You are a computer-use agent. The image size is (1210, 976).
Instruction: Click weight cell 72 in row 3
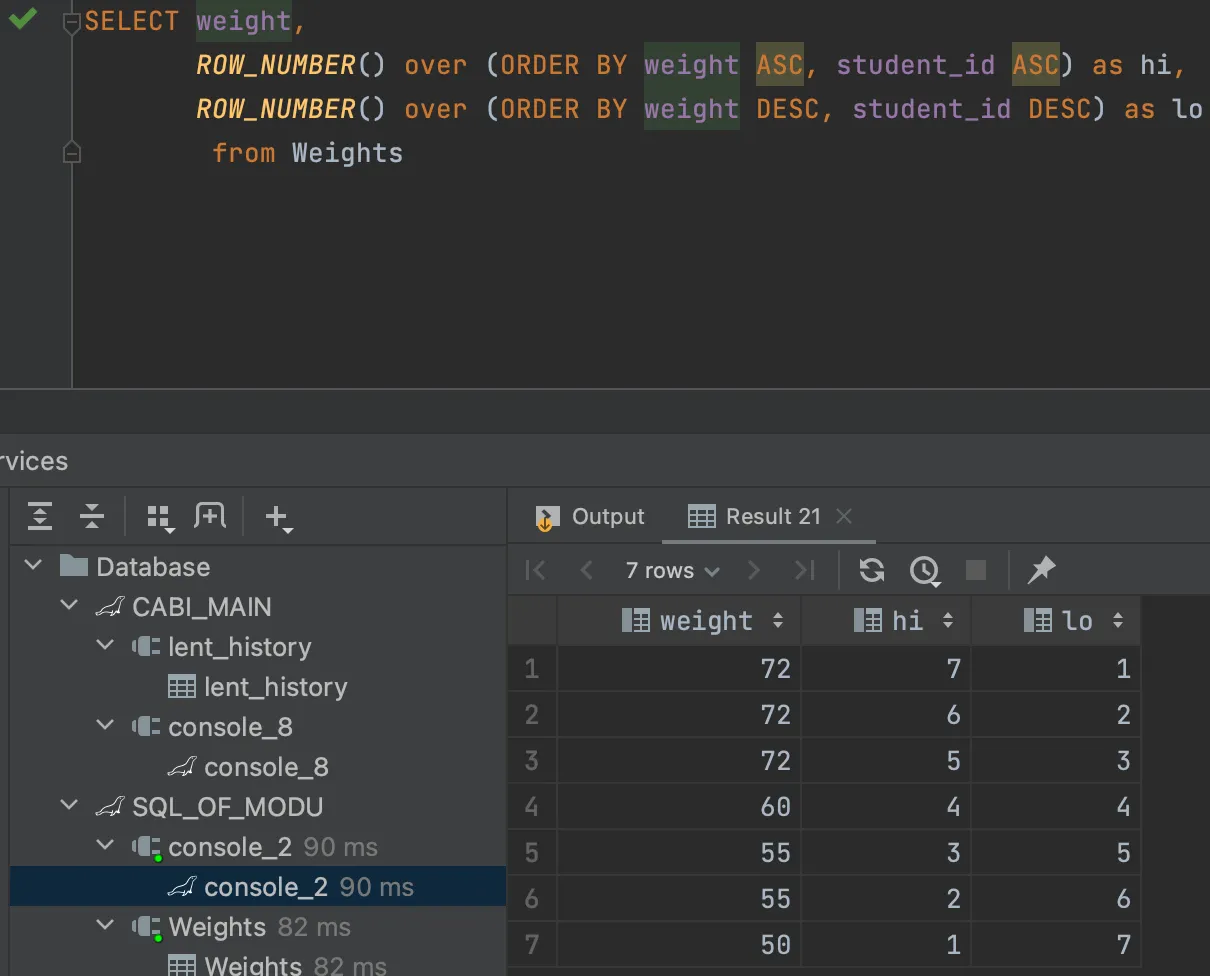678,760
